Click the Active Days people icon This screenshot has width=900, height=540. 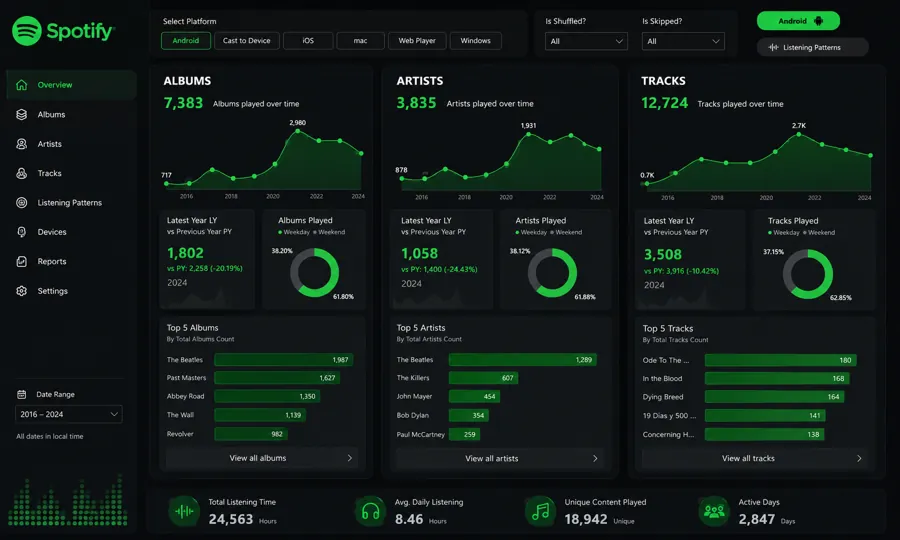pos(714,511)
